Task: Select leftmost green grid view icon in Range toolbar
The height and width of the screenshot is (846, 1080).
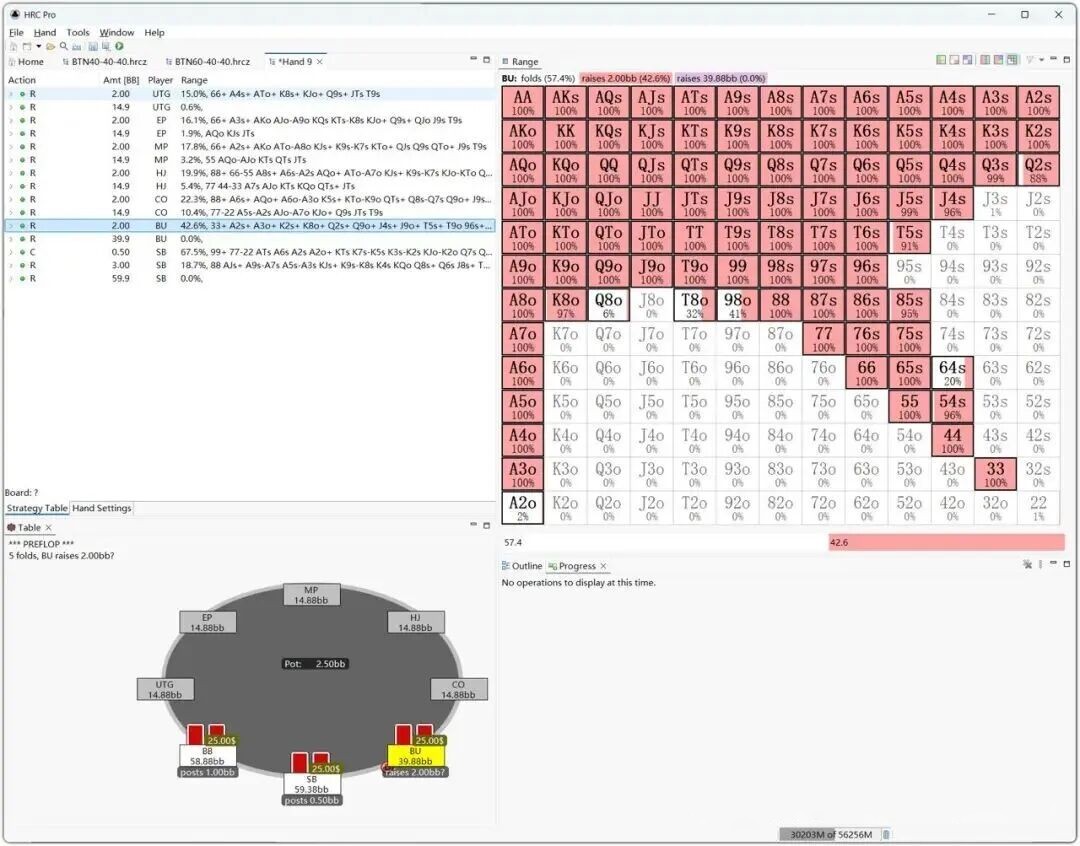Action: click(x=941, y=61)
